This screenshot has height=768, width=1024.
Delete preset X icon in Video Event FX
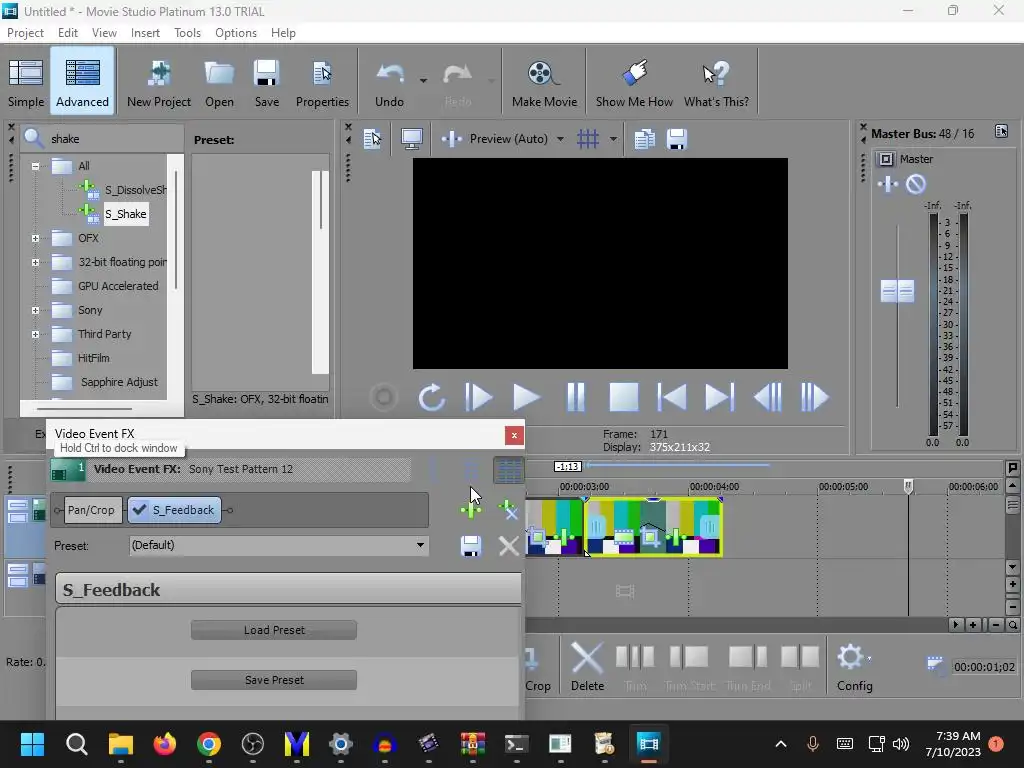(x=508, y=545)
